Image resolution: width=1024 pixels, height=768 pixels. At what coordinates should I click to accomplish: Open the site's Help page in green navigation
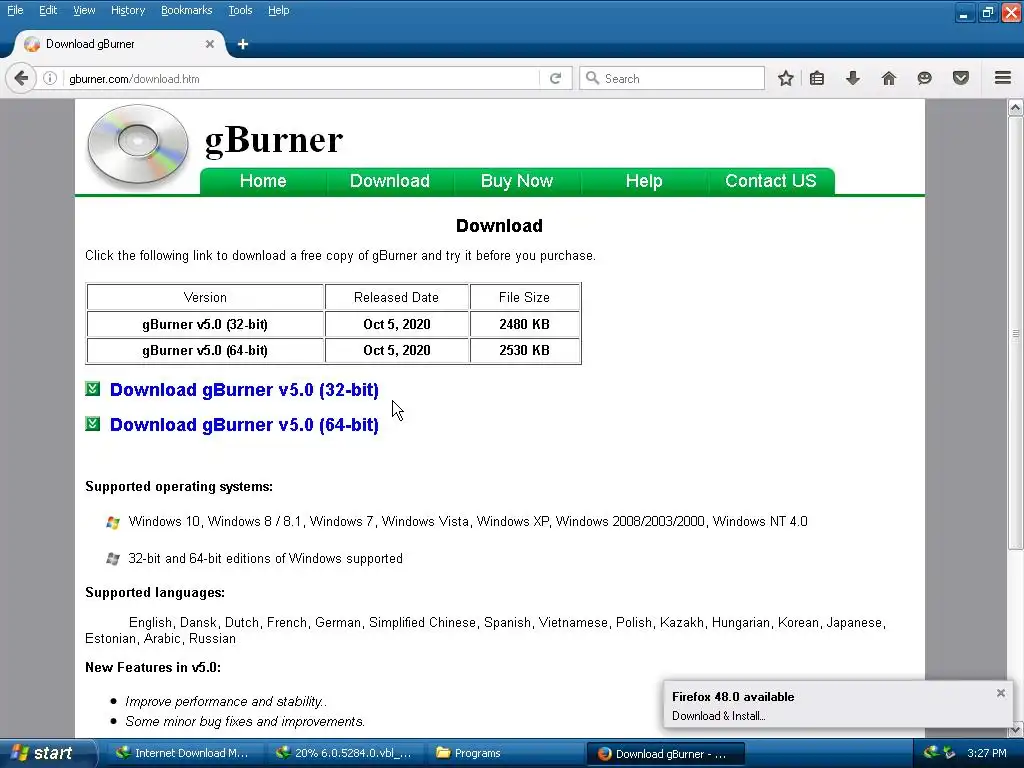click(644, 181)
